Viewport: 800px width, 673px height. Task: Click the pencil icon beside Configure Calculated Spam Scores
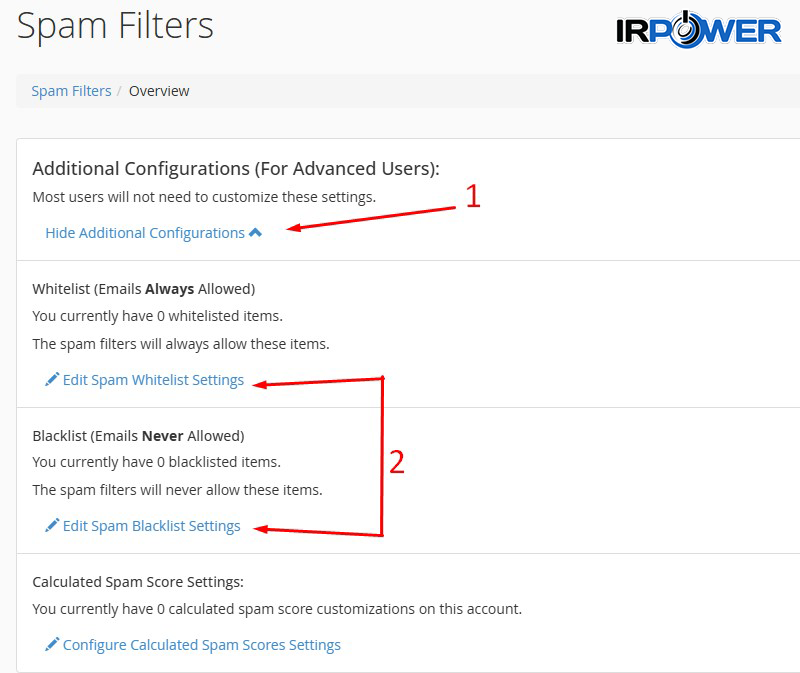pos(54,644)
